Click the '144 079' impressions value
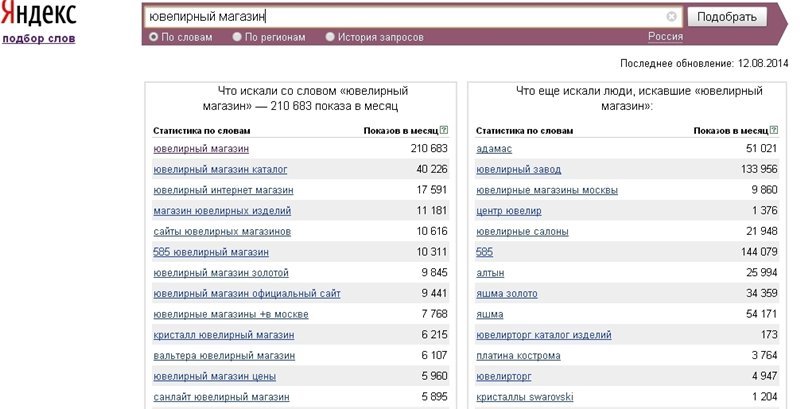Screen dimensions: 800x409 (759, 251)
